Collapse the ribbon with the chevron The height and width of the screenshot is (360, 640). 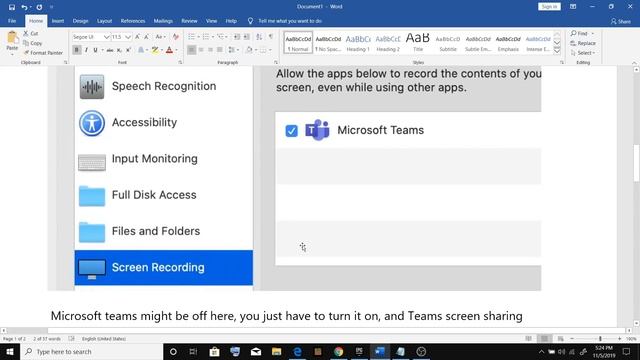point(634,62)
